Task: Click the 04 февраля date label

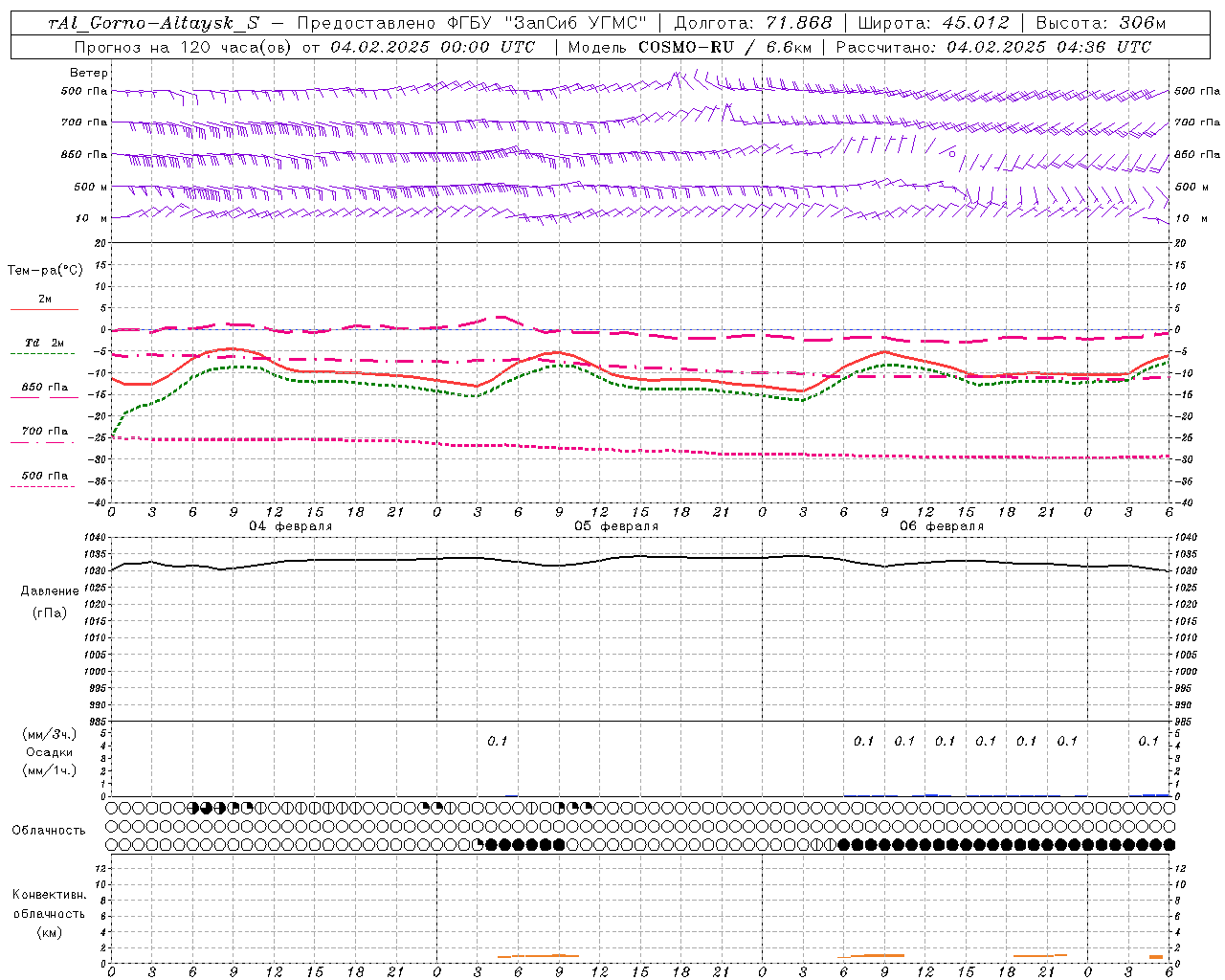Action: pyautogui.click(x=291, y=526)
